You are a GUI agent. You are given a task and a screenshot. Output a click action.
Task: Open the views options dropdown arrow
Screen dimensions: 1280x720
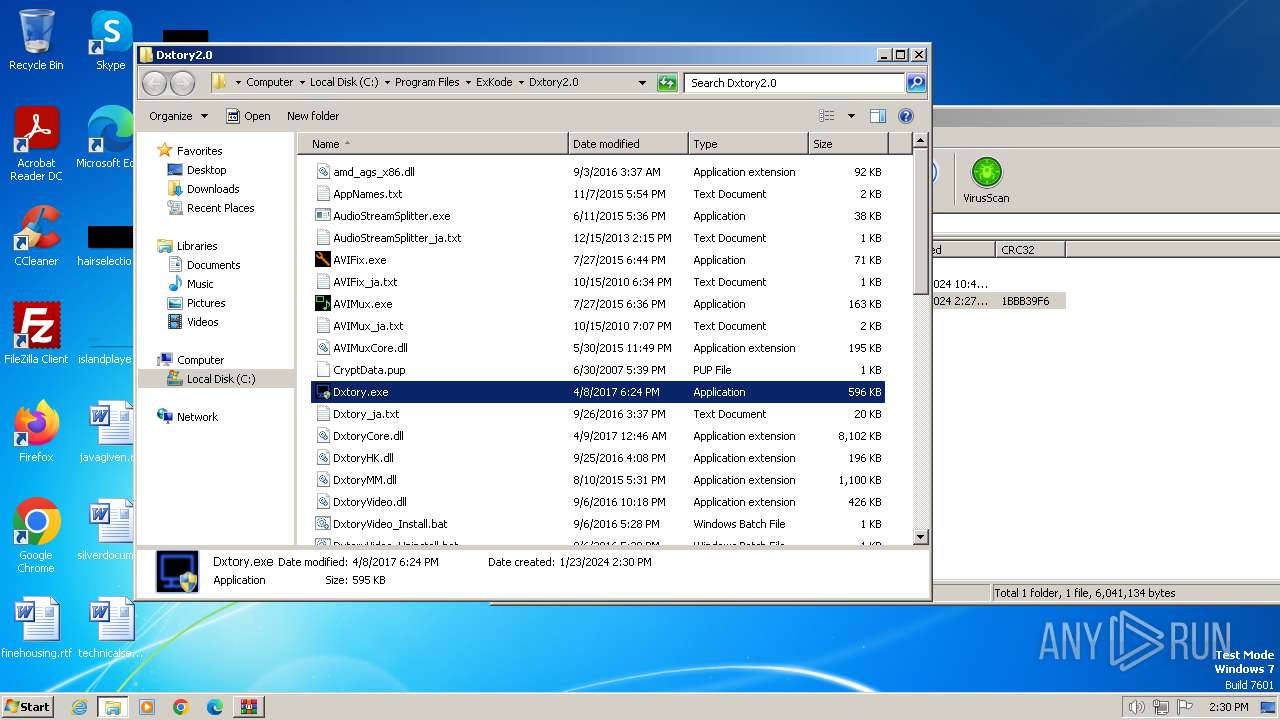click(851, 116)
